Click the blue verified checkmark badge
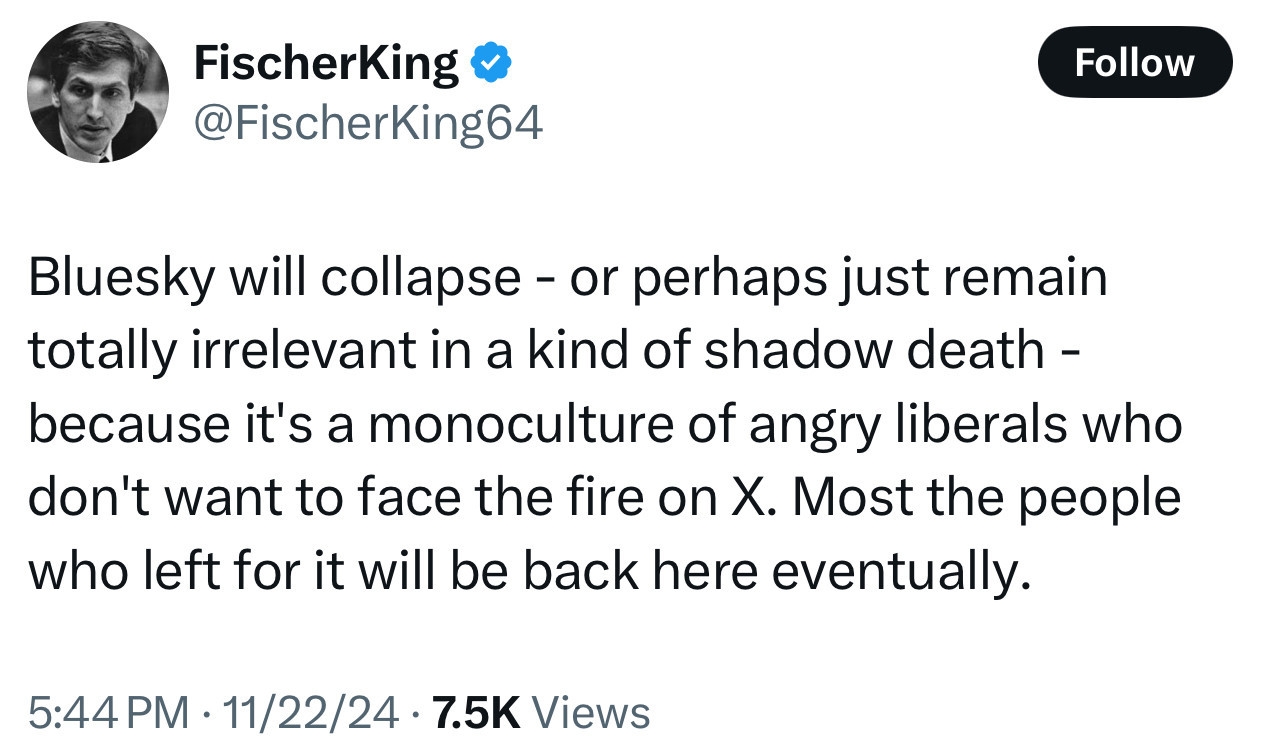Viewport: 1284px width, 752px height. [x=490, y=64]
